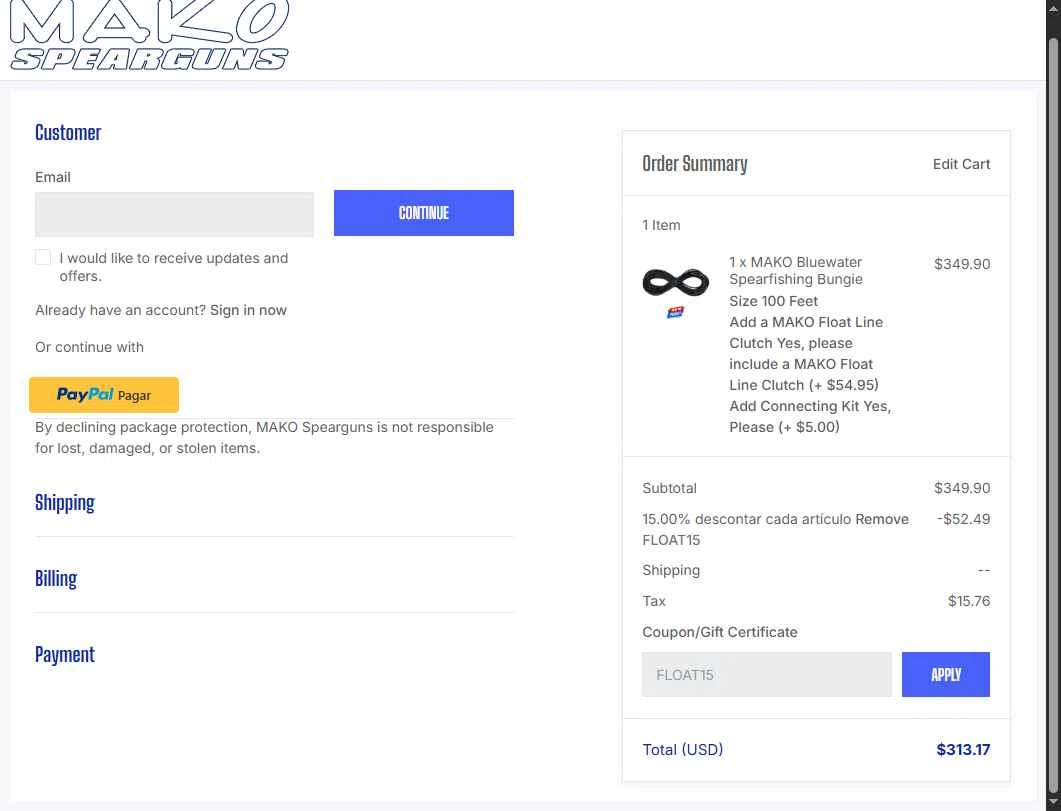Click the 'Subtotal' label
The height and width of the screenshot is (811, 1061).
pyautogui.click(x=669, y=488)
